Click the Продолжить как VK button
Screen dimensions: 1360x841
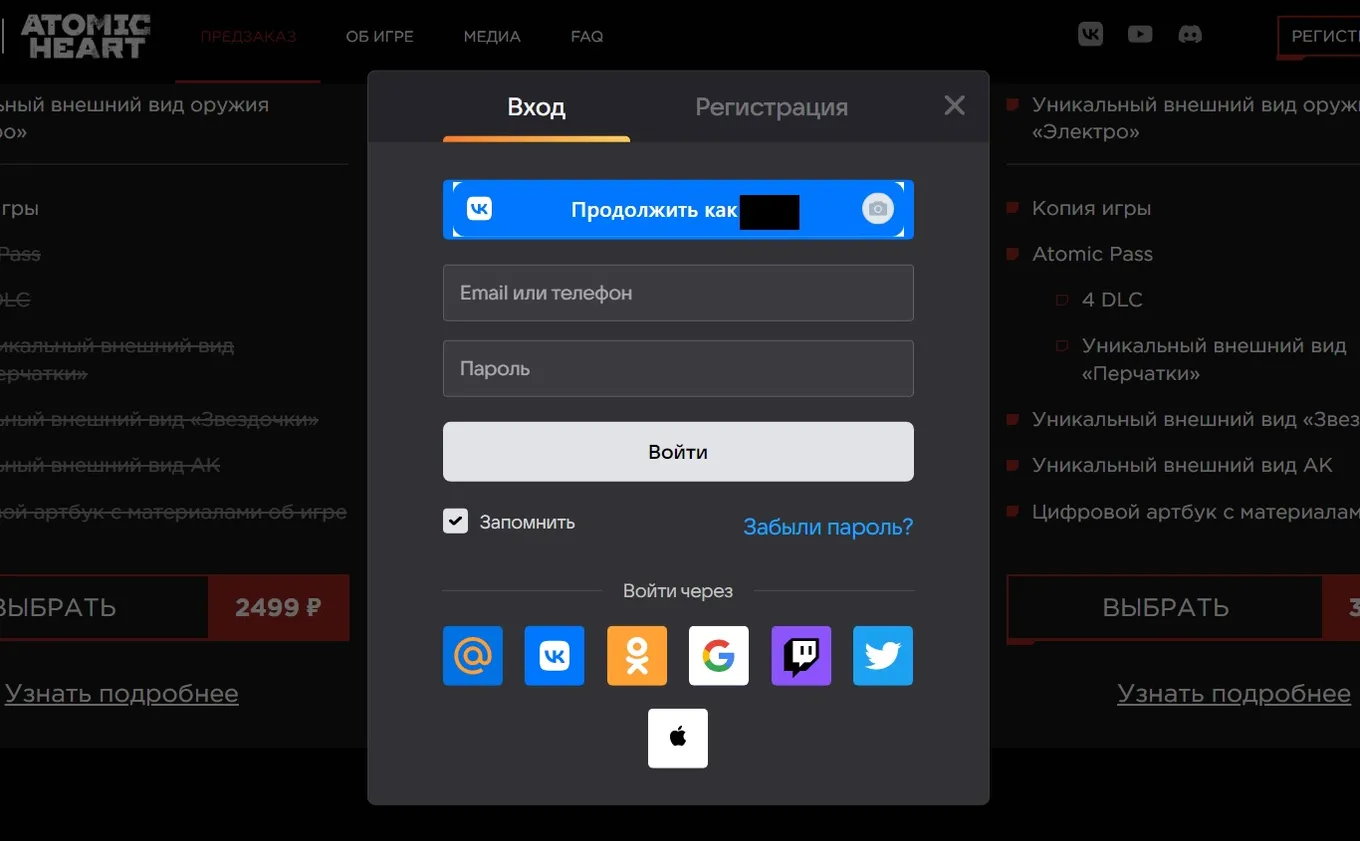pos(678,210)
